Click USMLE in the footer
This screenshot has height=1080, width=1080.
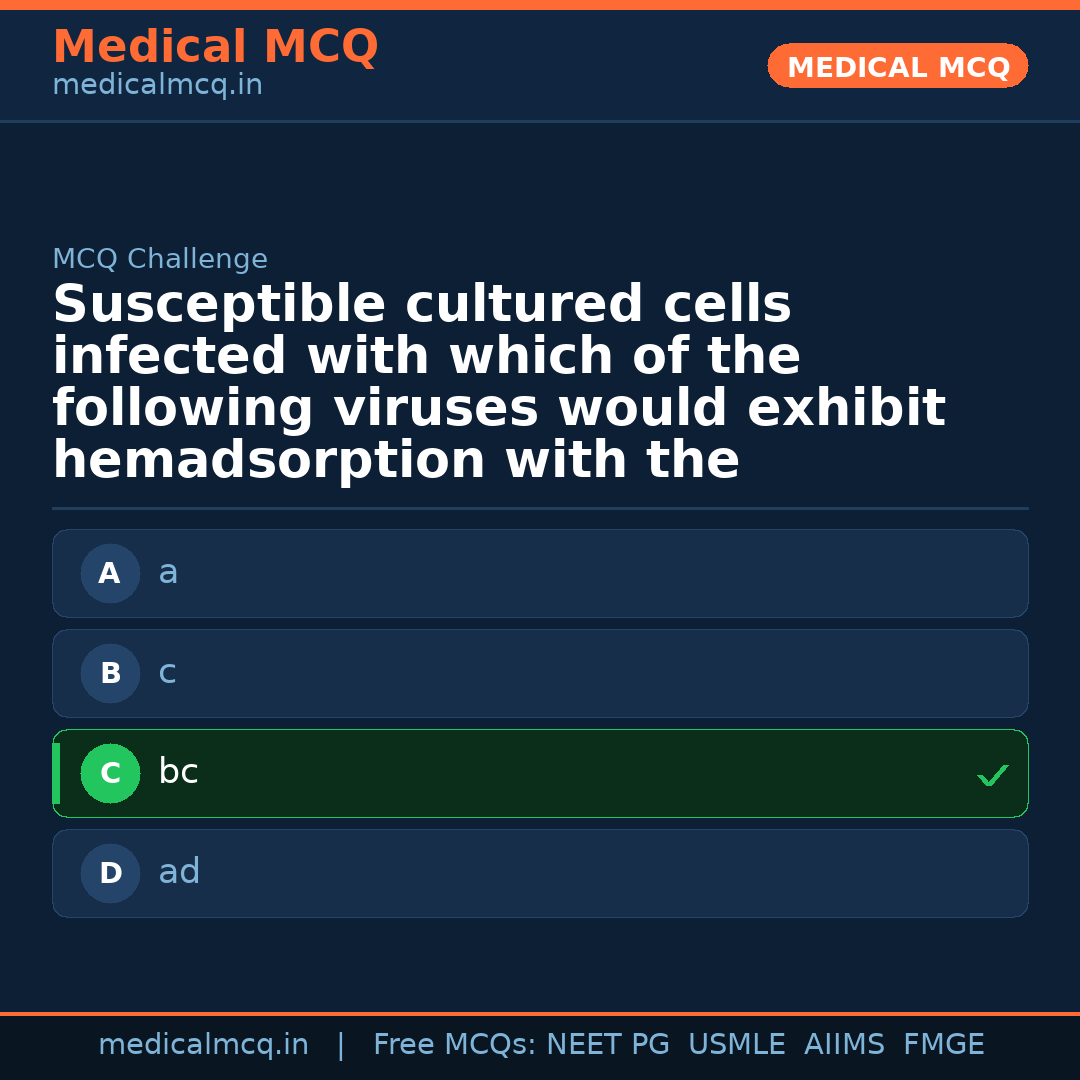736,1045
